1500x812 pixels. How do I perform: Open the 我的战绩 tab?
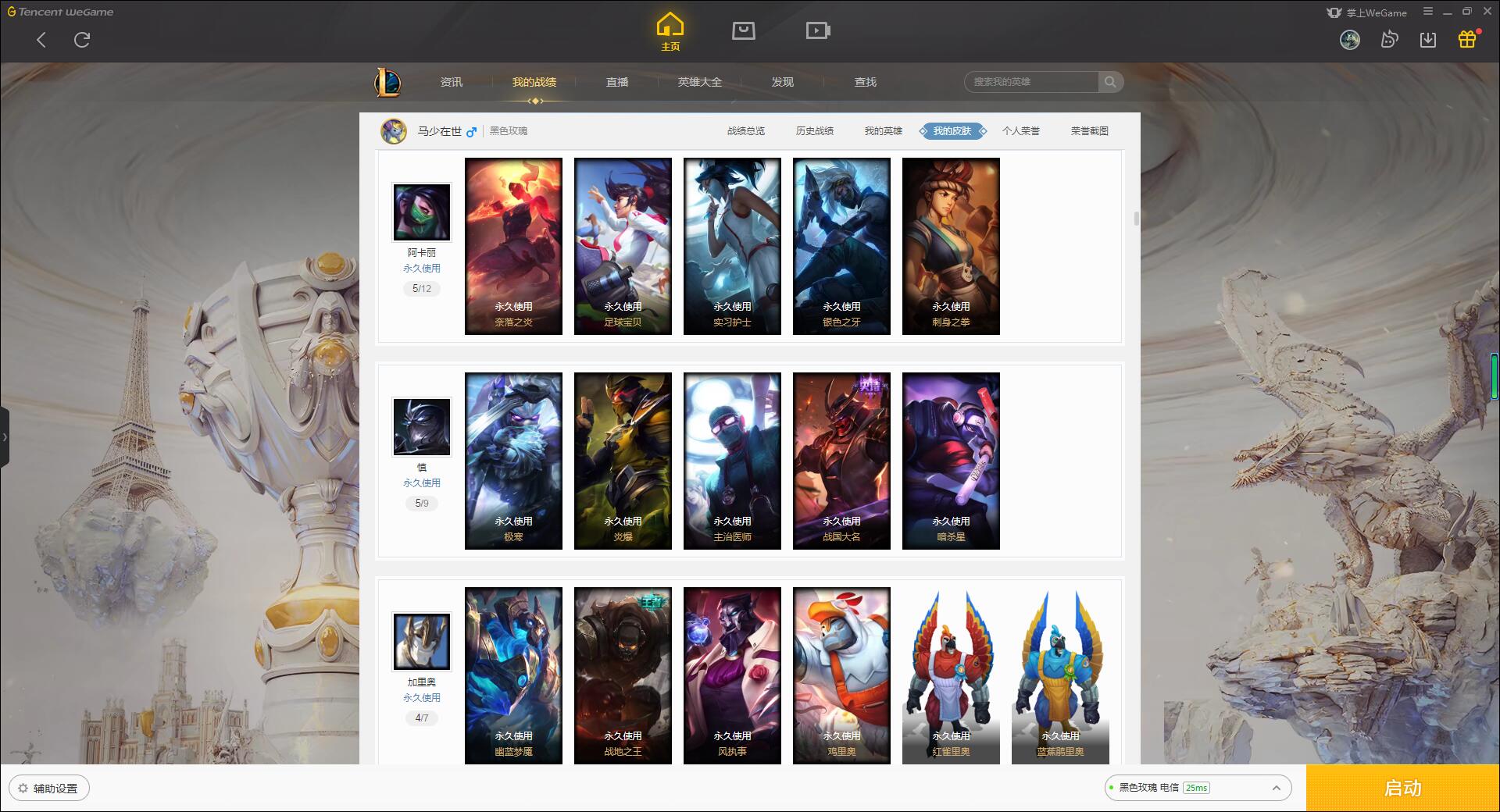point(534,82)
